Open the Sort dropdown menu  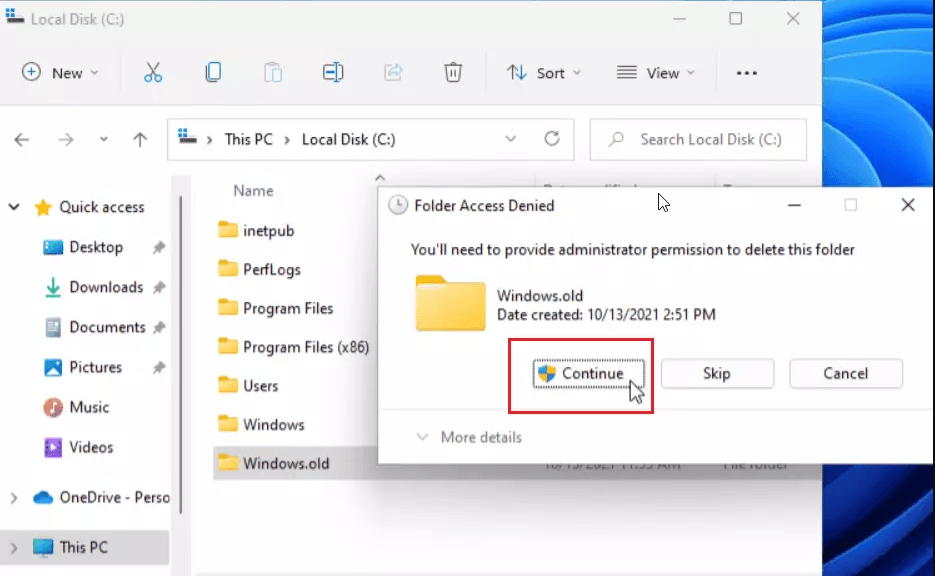[543, 73]
